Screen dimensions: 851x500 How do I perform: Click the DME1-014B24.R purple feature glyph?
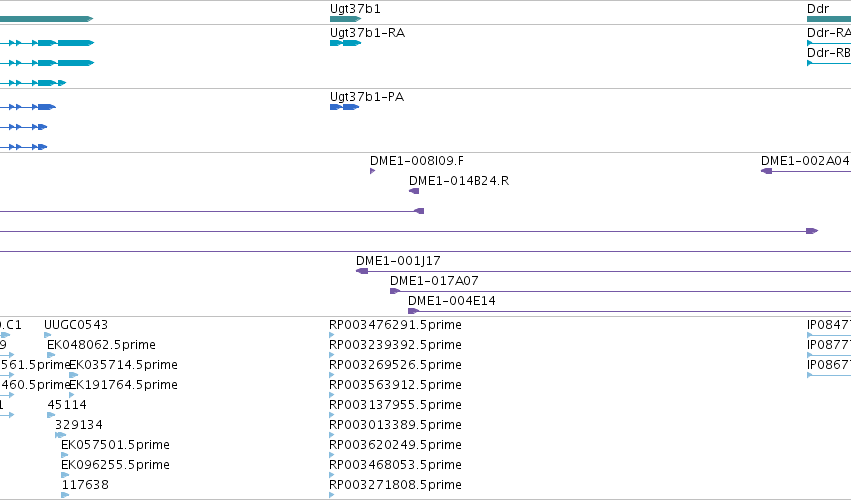[414, 191]
